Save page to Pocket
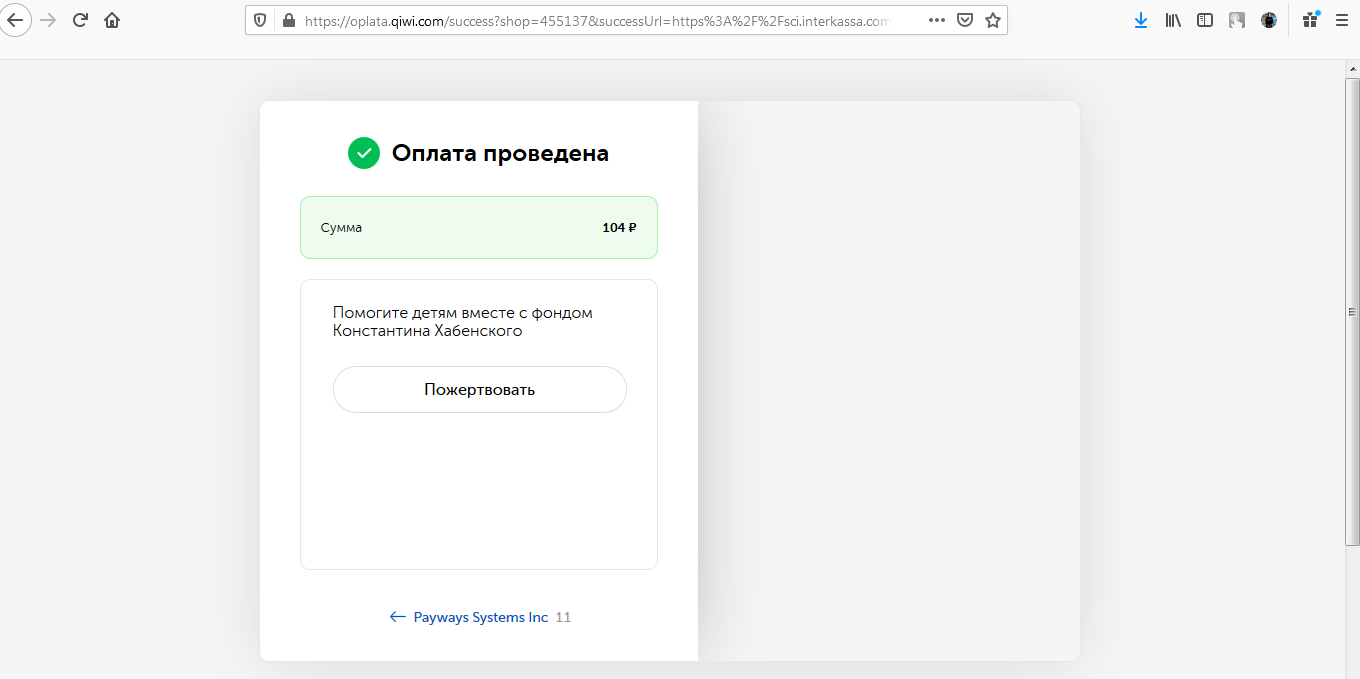1360x679 pixels. point(965,20)
